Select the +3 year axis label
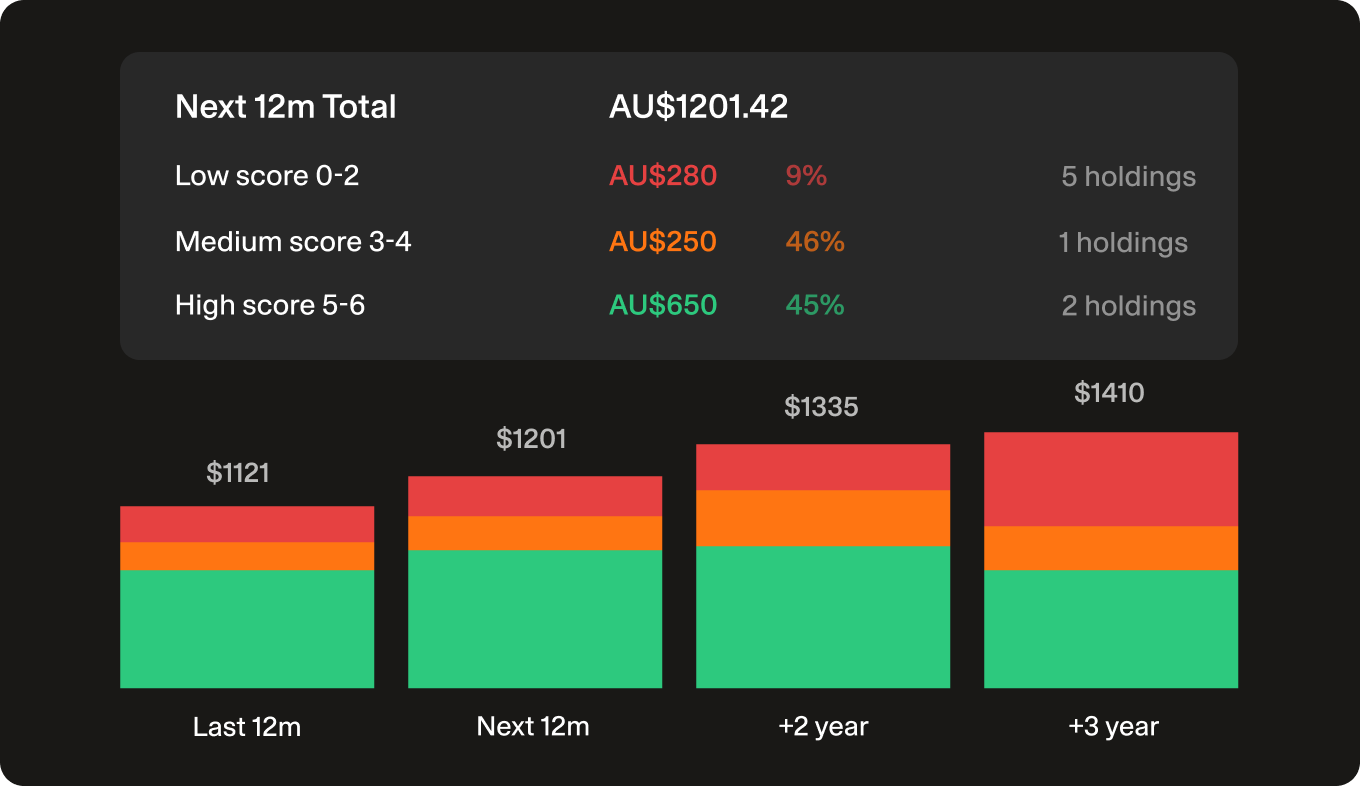 tap(1113, 727)
